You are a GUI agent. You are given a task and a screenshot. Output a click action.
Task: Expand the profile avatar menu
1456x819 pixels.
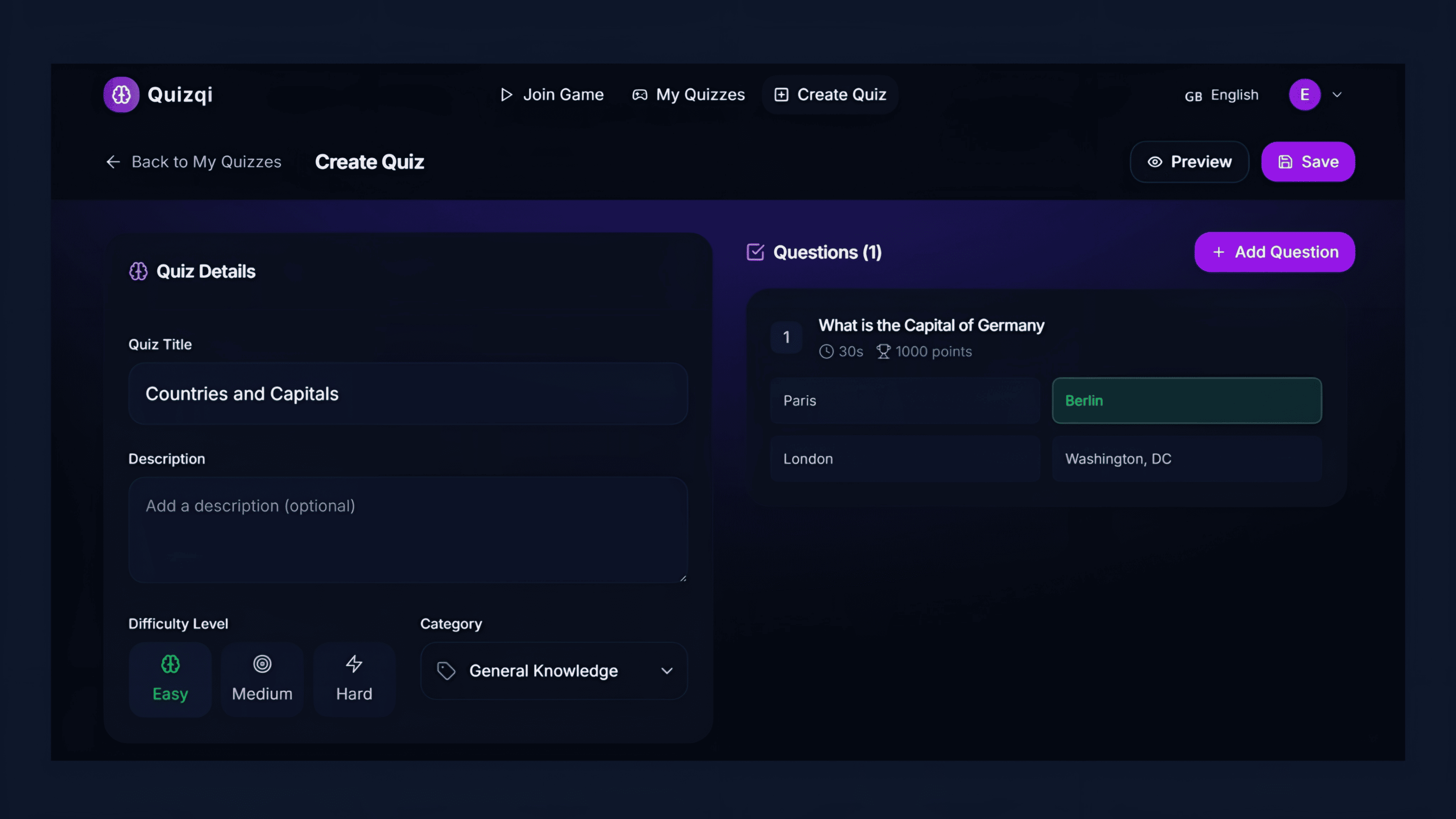1305,95
